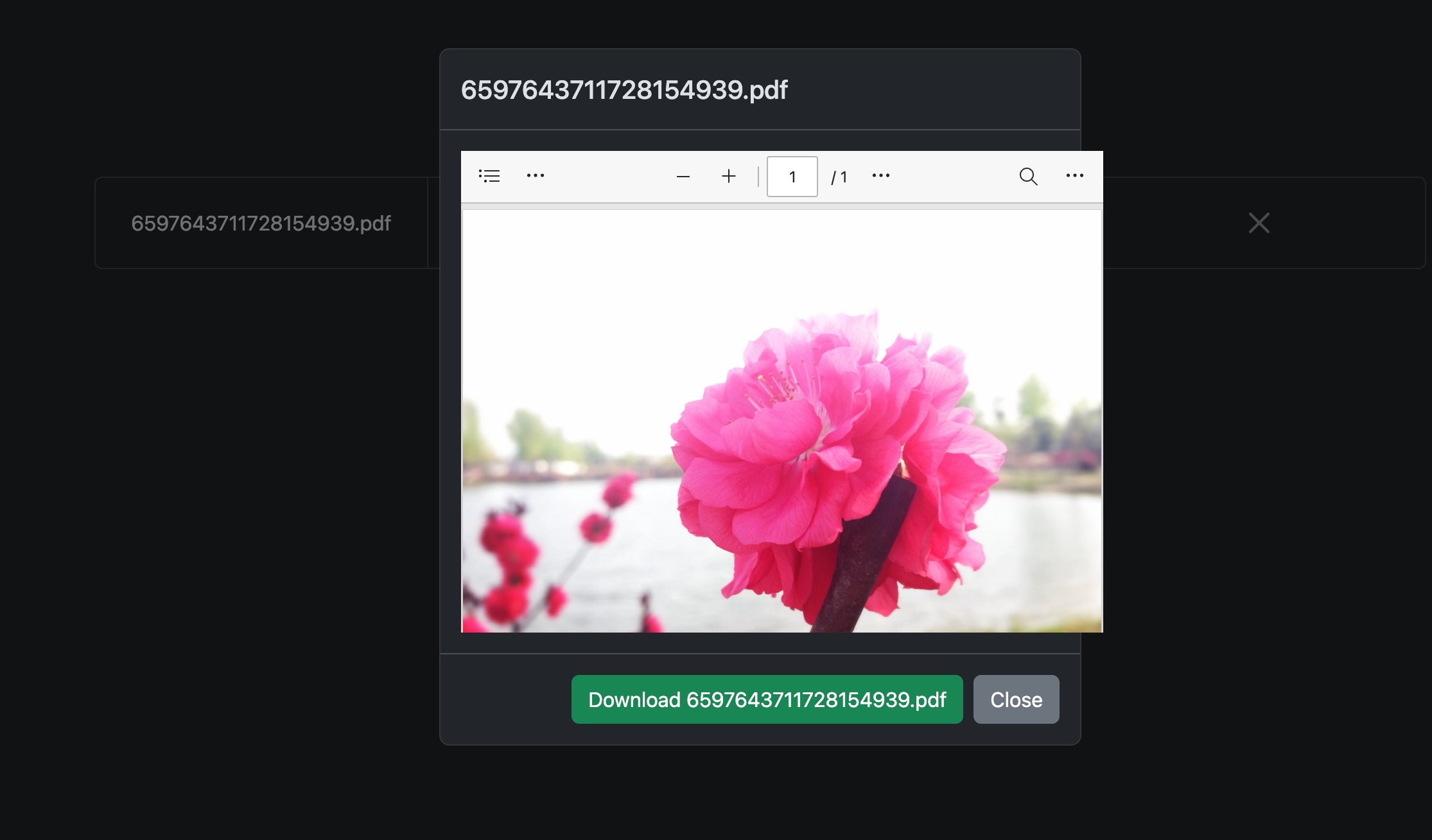Download 6597643711728154939.pdf via green button

click(x=767, y=699)
